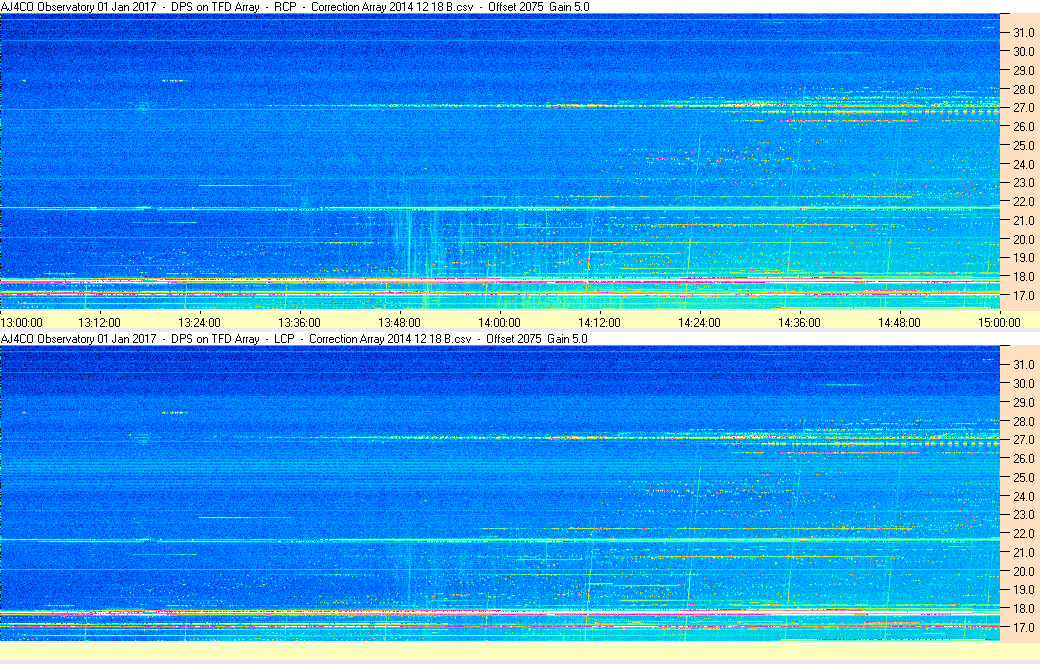Click 24.0 frequency label in LCP panel
Screen dimensions: 1040x664
click(1020, 496)
